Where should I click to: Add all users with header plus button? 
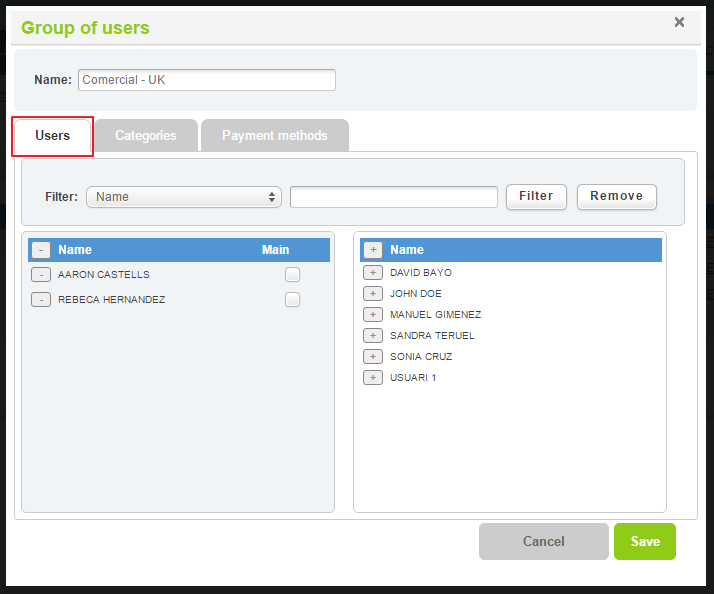373,250
